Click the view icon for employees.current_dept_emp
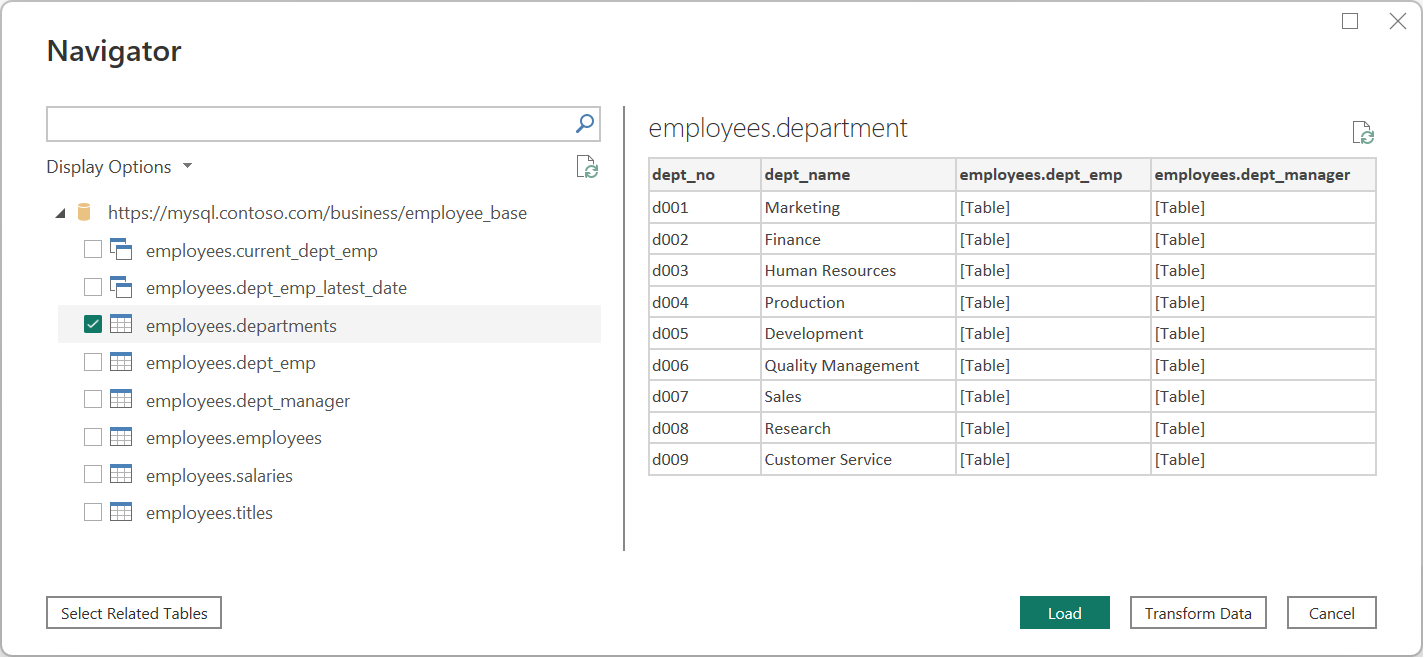The height and width of the screenshot is (658, 1424). click(121, 250)
